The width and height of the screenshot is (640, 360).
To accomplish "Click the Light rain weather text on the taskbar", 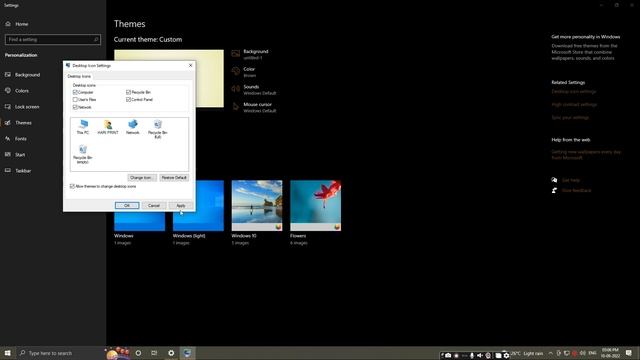I will click(x=533, y=353).
